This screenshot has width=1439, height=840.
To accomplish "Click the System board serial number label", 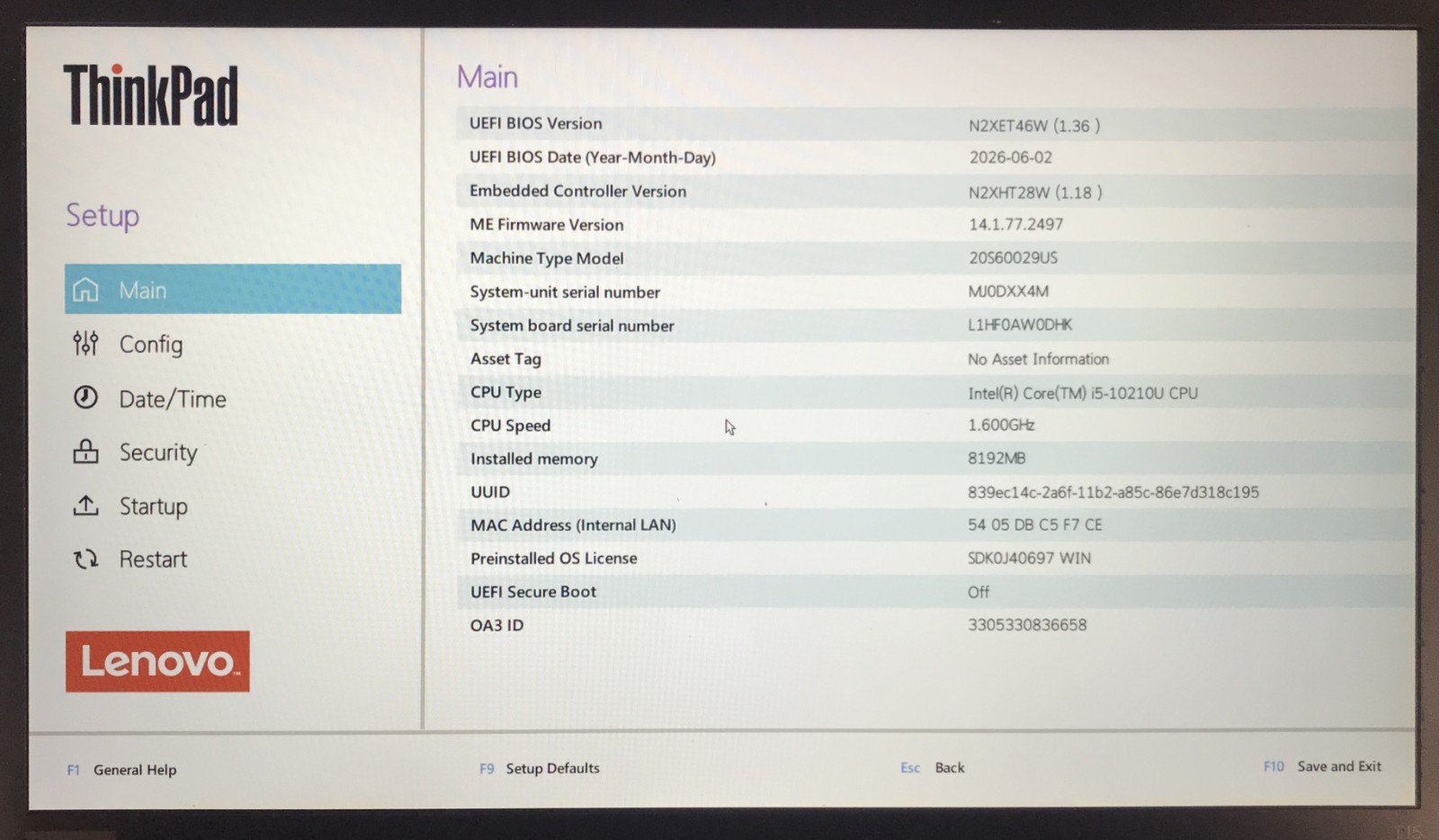I will pyautogui.click(x=572, y=326).
